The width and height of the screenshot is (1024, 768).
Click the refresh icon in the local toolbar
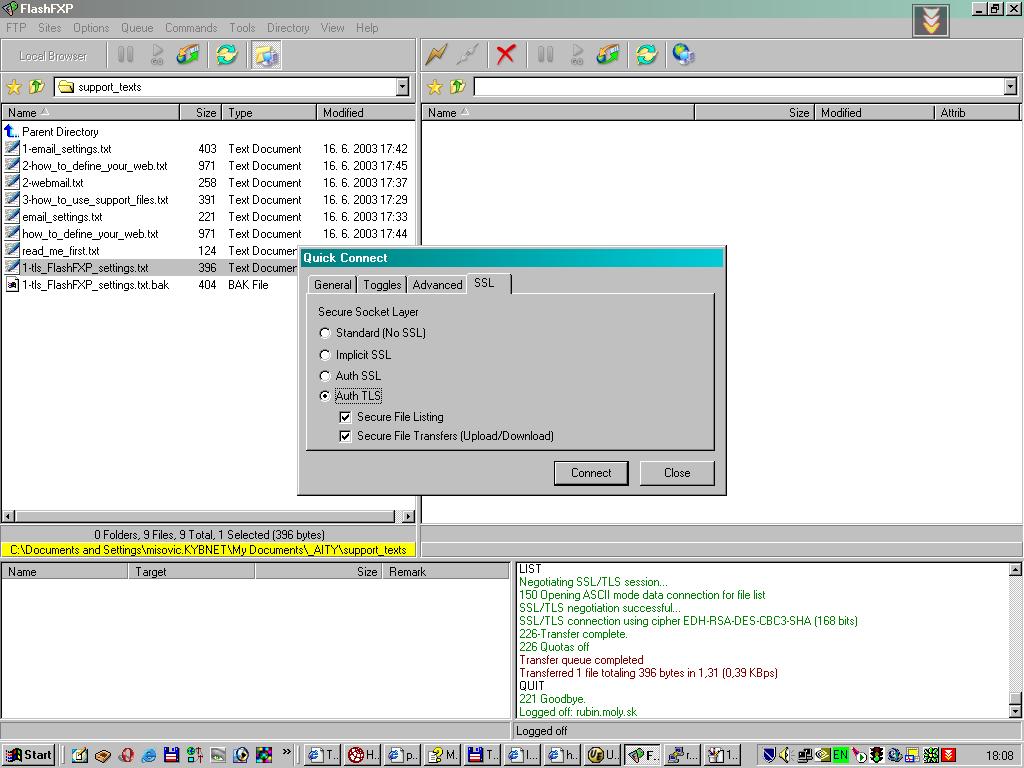227,55
